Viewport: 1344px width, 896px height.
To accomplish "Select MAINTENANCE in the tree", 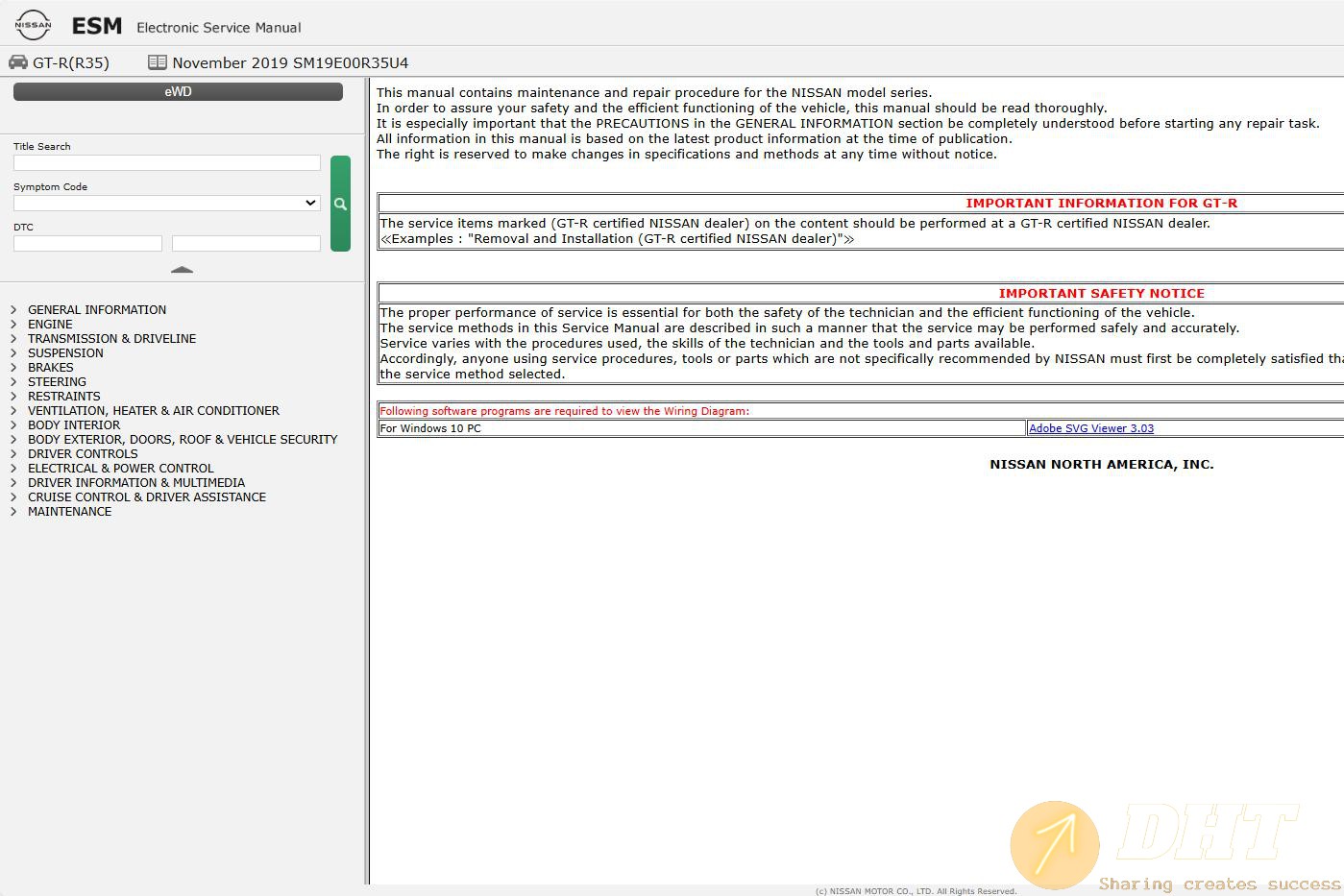I will (x=69, y=512).
